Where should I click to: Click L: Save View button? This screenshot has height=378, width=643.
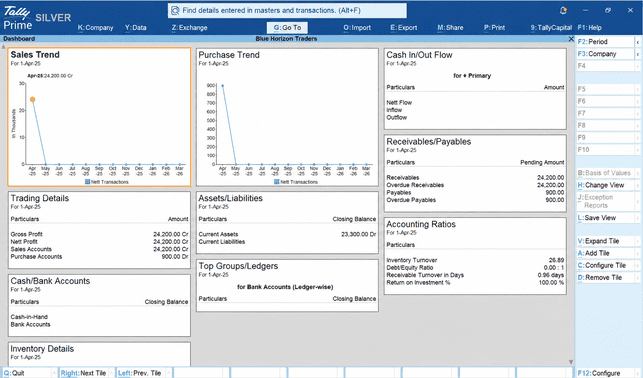pos(605,218)
